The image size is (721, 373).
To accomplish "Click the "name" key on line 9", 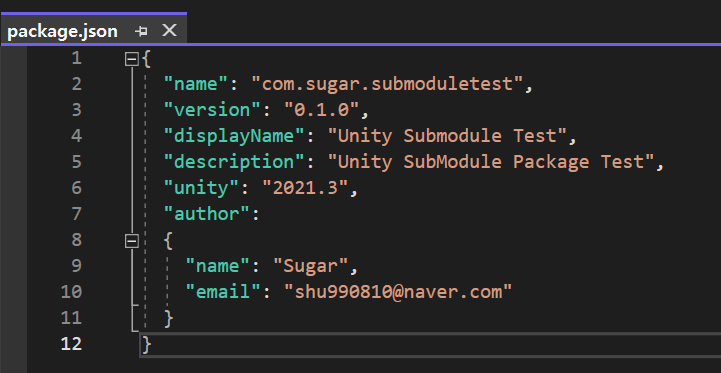I will [x=218, y=266].
